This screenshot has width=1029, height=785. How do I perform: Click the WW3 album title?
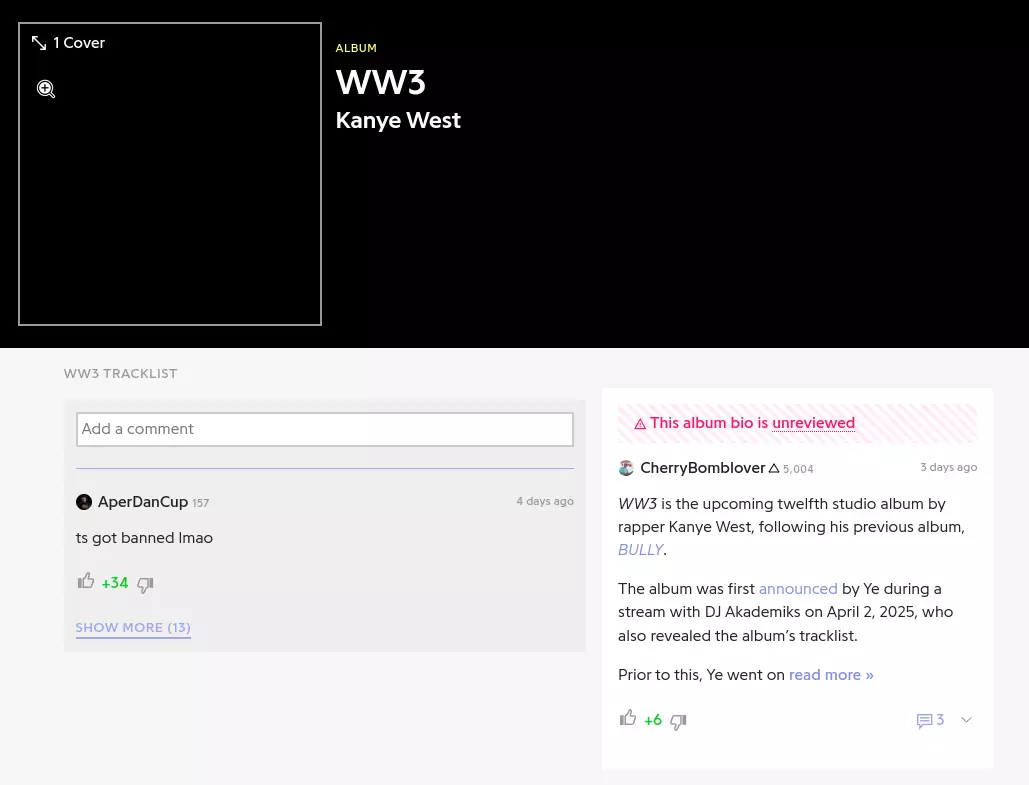pyautogui.click(x=381, y=83)
